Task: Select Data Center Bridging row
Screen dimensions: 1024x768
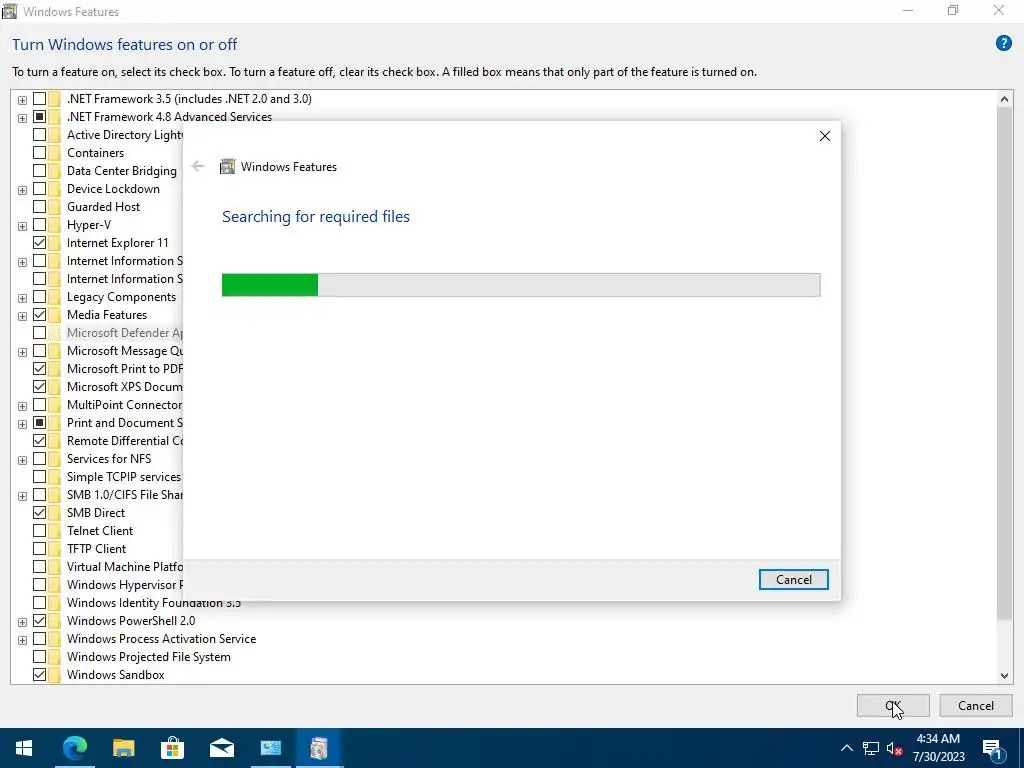Action: coord(121,171)
